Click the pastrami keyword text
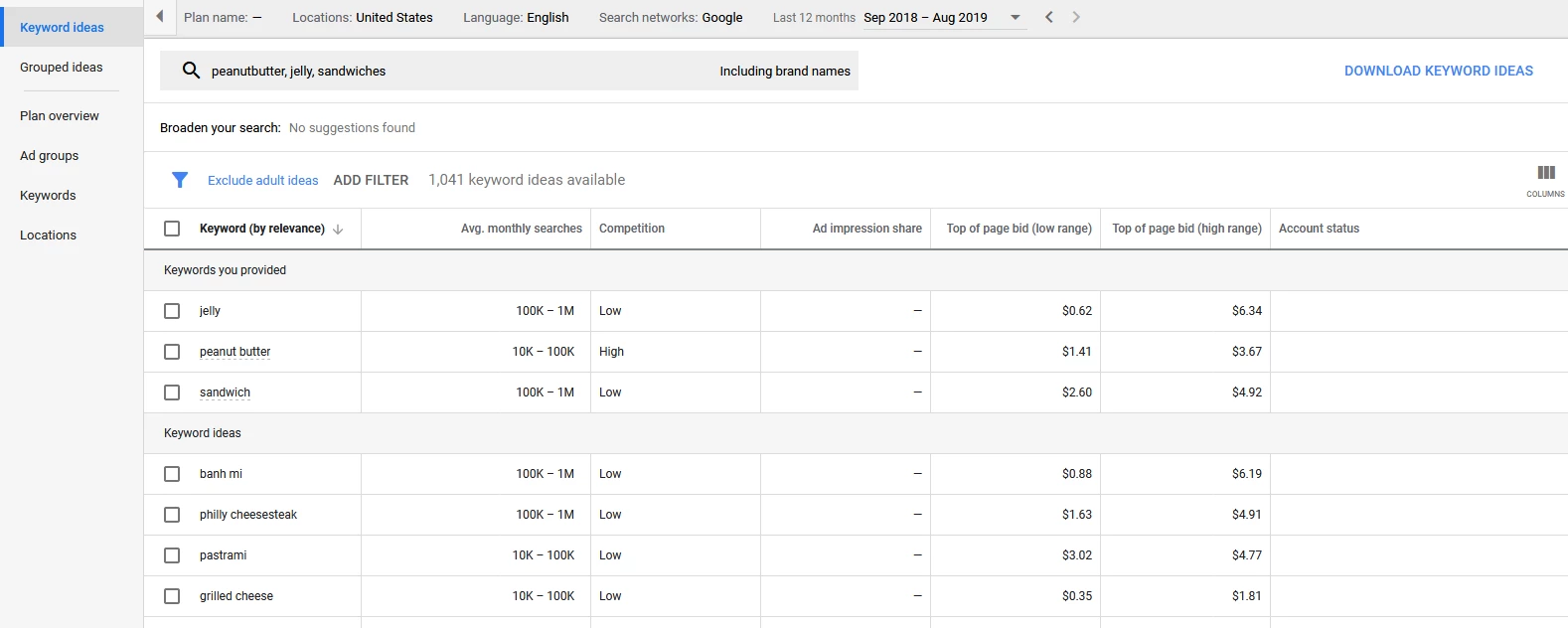The height and width of the screenshot is (628, 1568). tap(223, 555)
